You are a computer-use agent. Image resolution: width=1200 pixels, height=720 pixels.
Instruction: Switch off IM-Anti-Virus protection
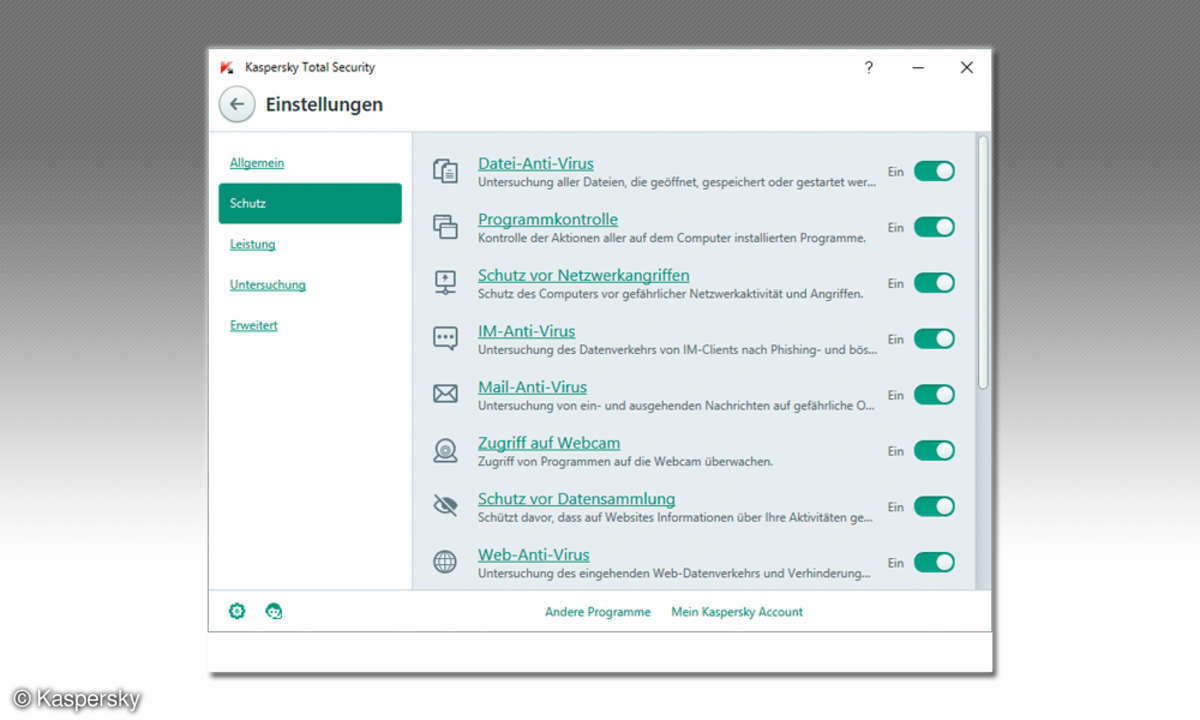click(x=934, y=339)
